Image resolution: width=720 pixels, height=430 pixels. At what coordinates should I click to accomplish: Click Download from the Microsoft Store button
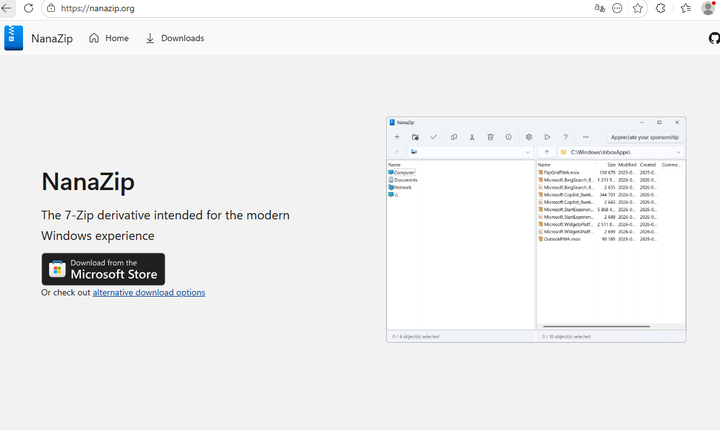coord(103,269)
